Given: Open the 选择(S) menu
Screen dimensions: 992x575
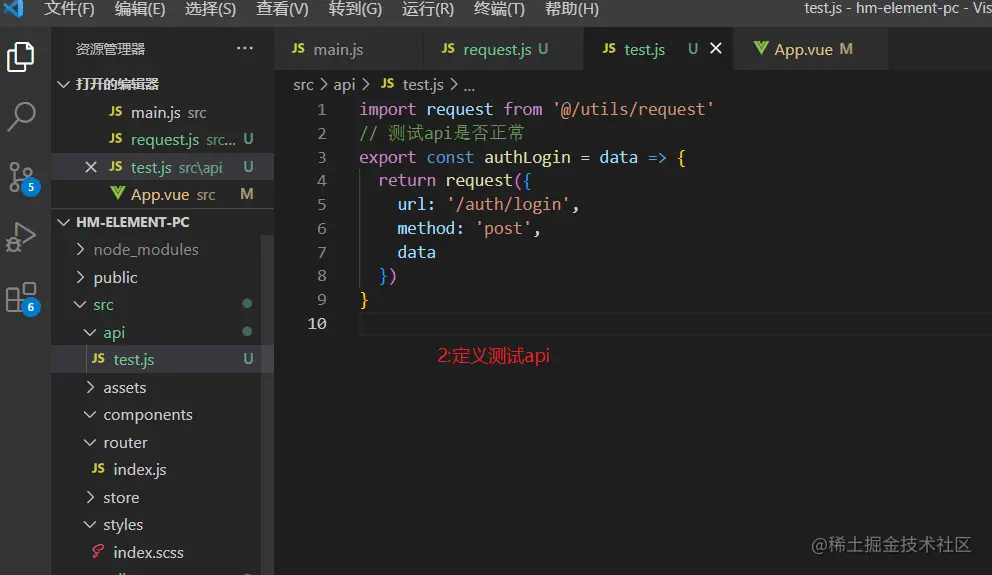Looking at the screenshot, I should (211, 9).
